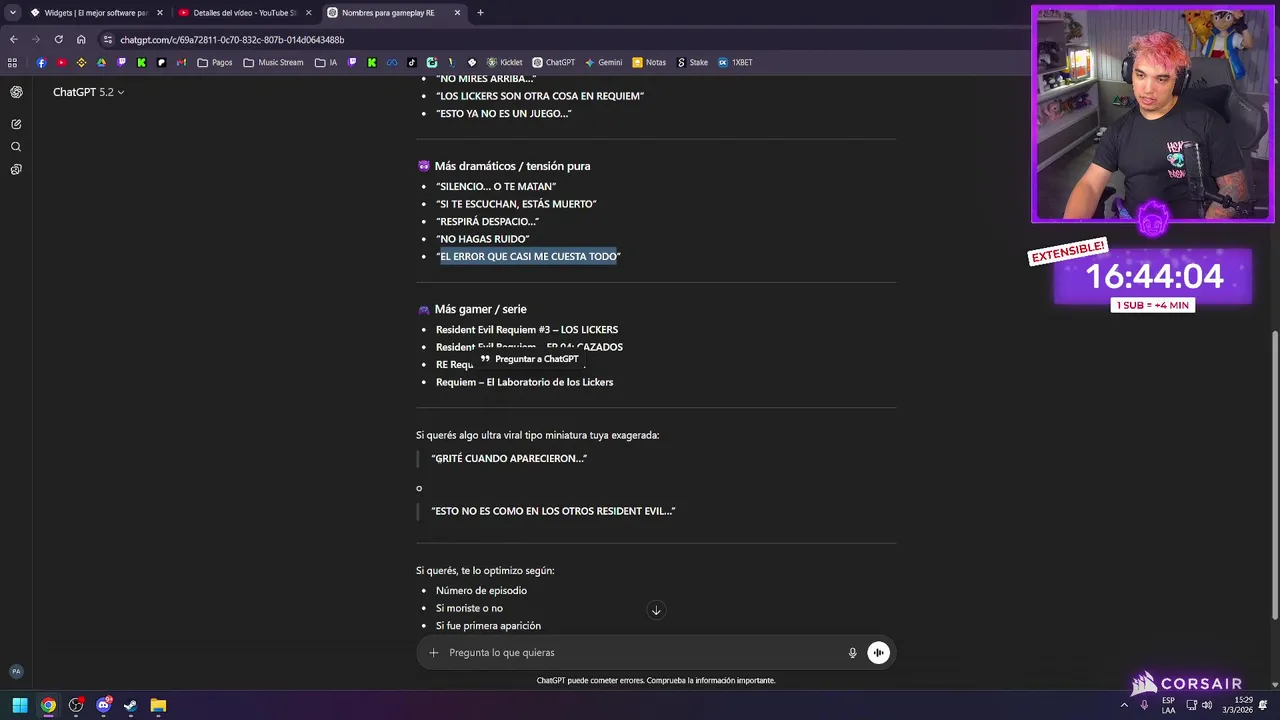Open the Notas bookmark
The image size is (1280, 720).
point(649,62)
